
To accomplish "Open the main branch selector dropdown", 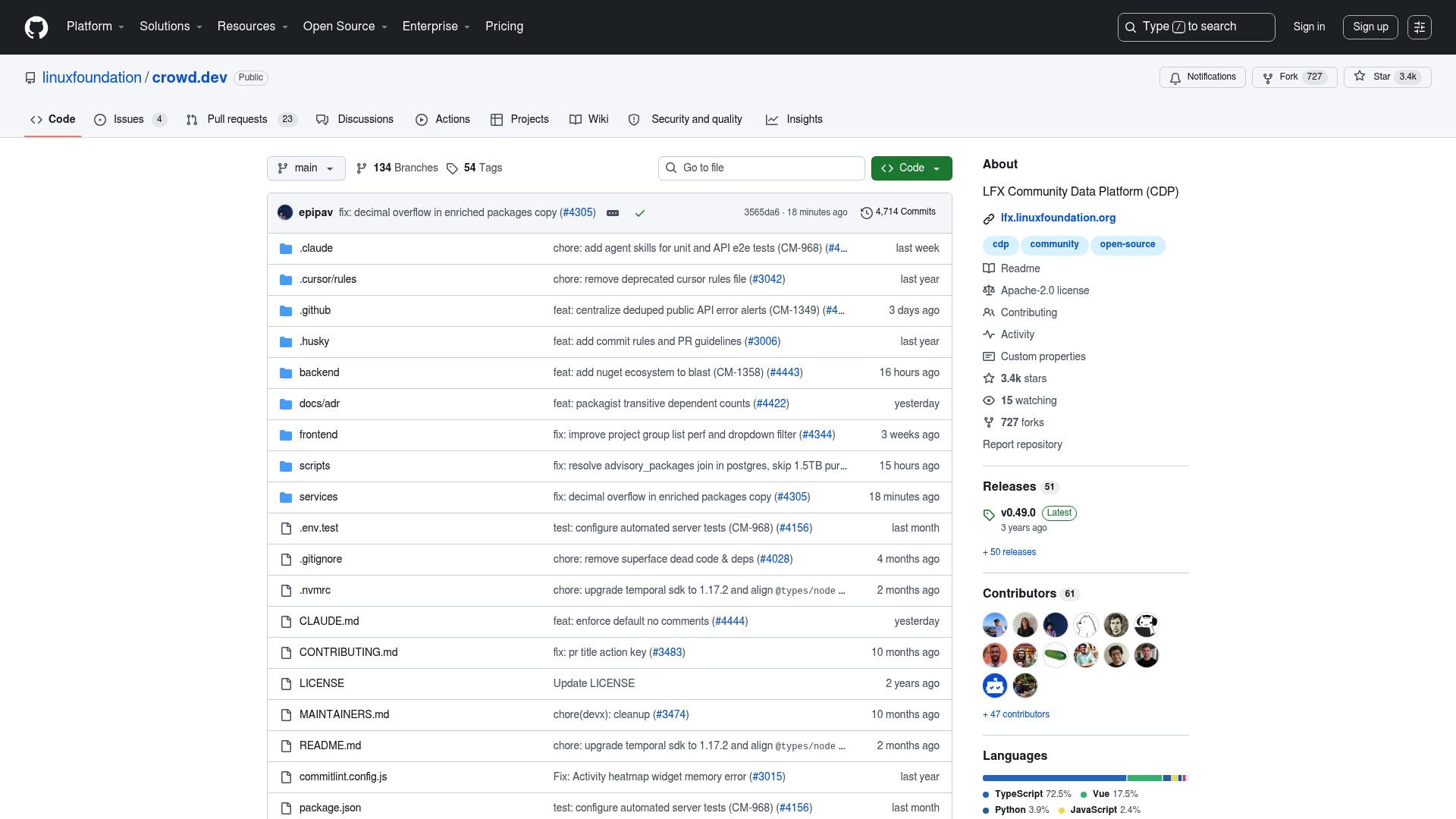I will [x=306, y=168].
